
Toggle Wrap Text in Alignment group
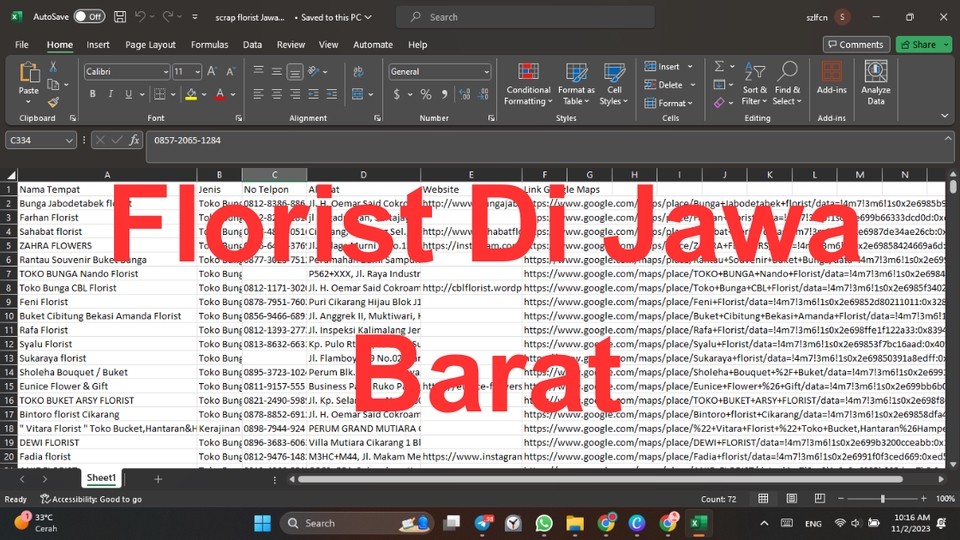[x=358, y=72]
